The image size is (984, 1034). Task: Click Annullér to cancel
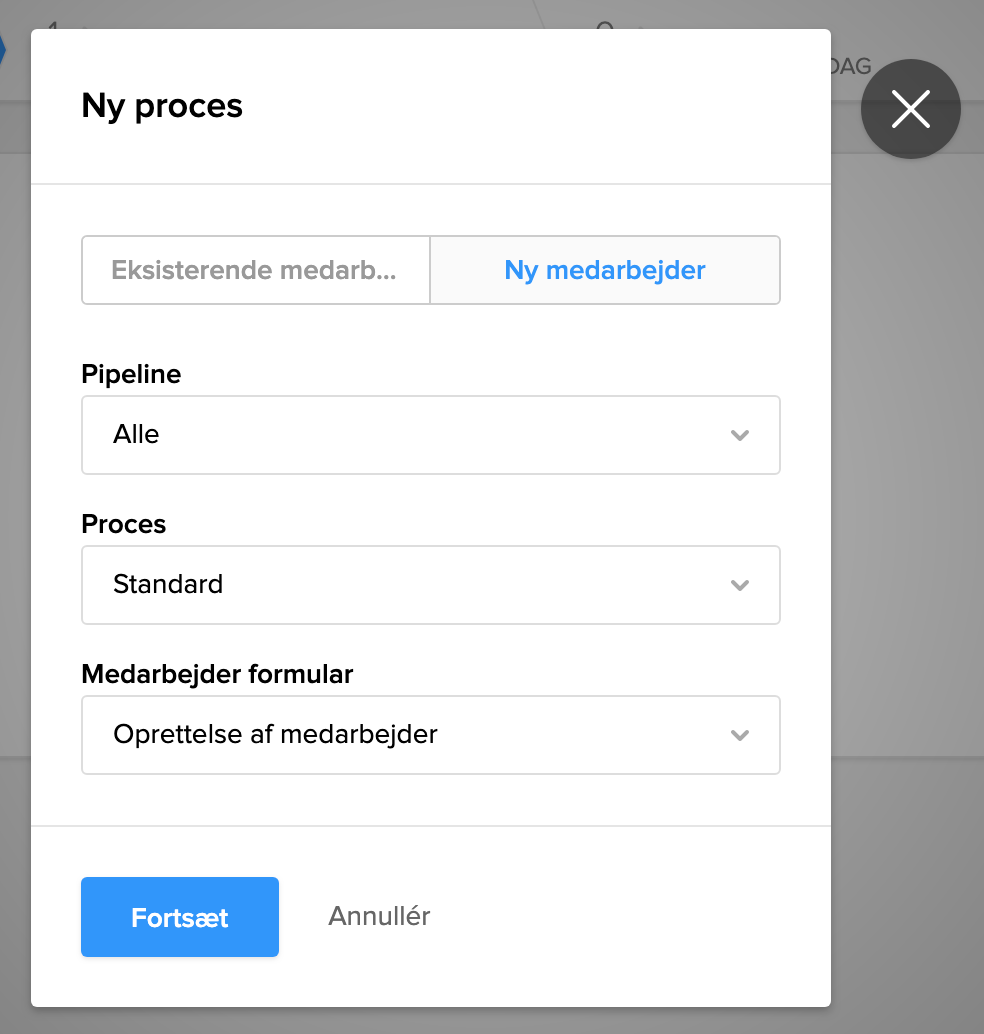coord(378,916)
